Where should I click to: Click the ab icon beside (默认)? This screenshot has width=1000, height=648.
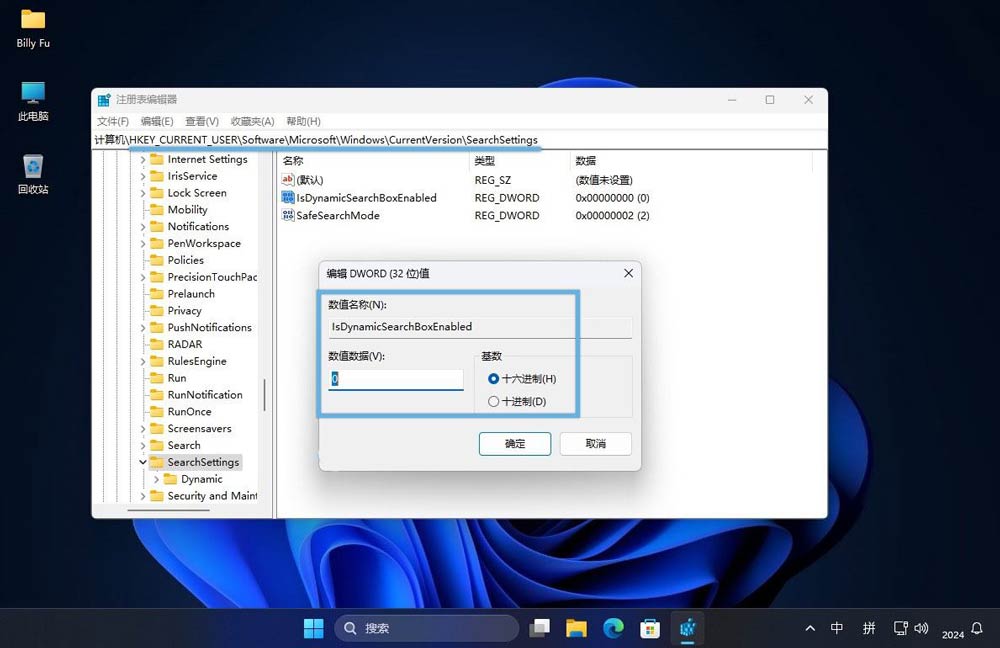(x=287, y=180)
